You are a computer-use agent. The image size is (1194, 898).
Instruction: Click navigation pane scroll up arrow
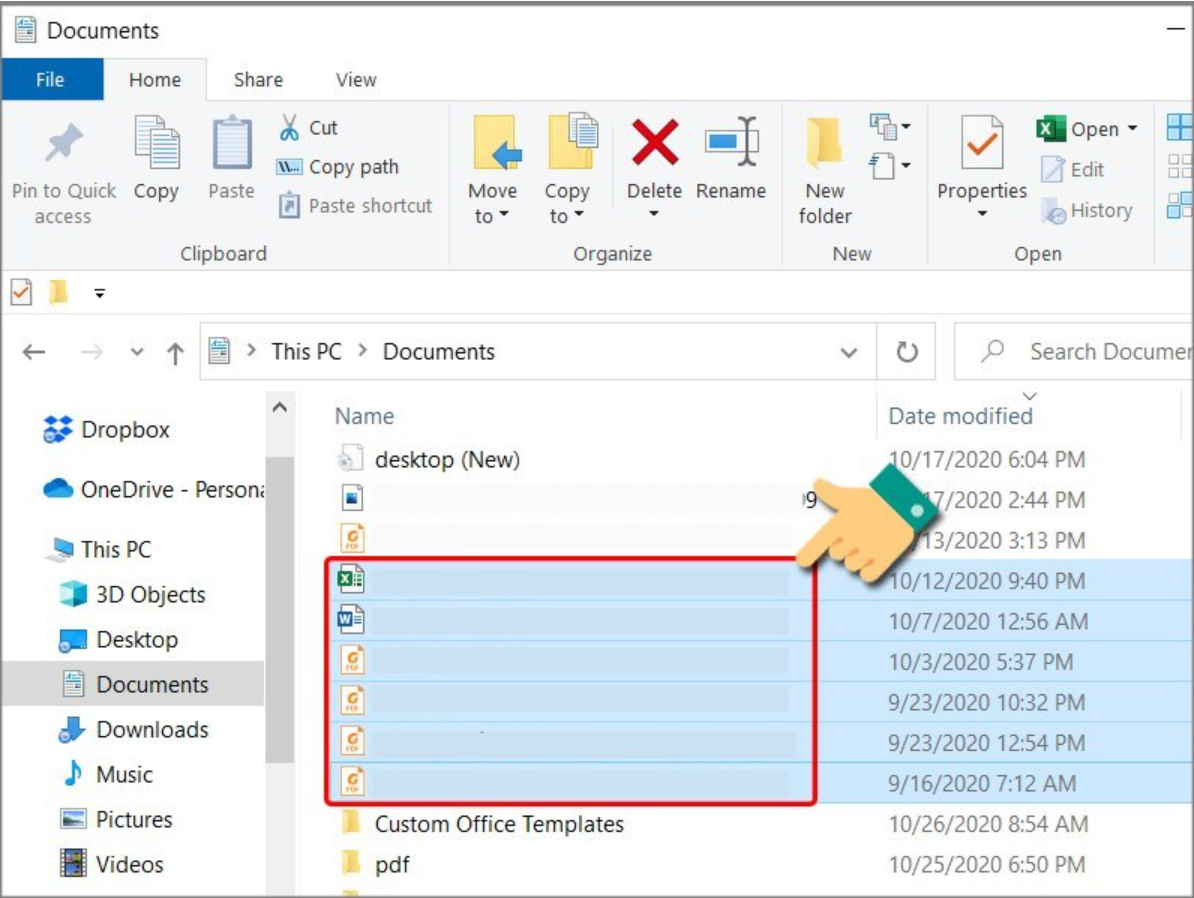tap(280, 407)
